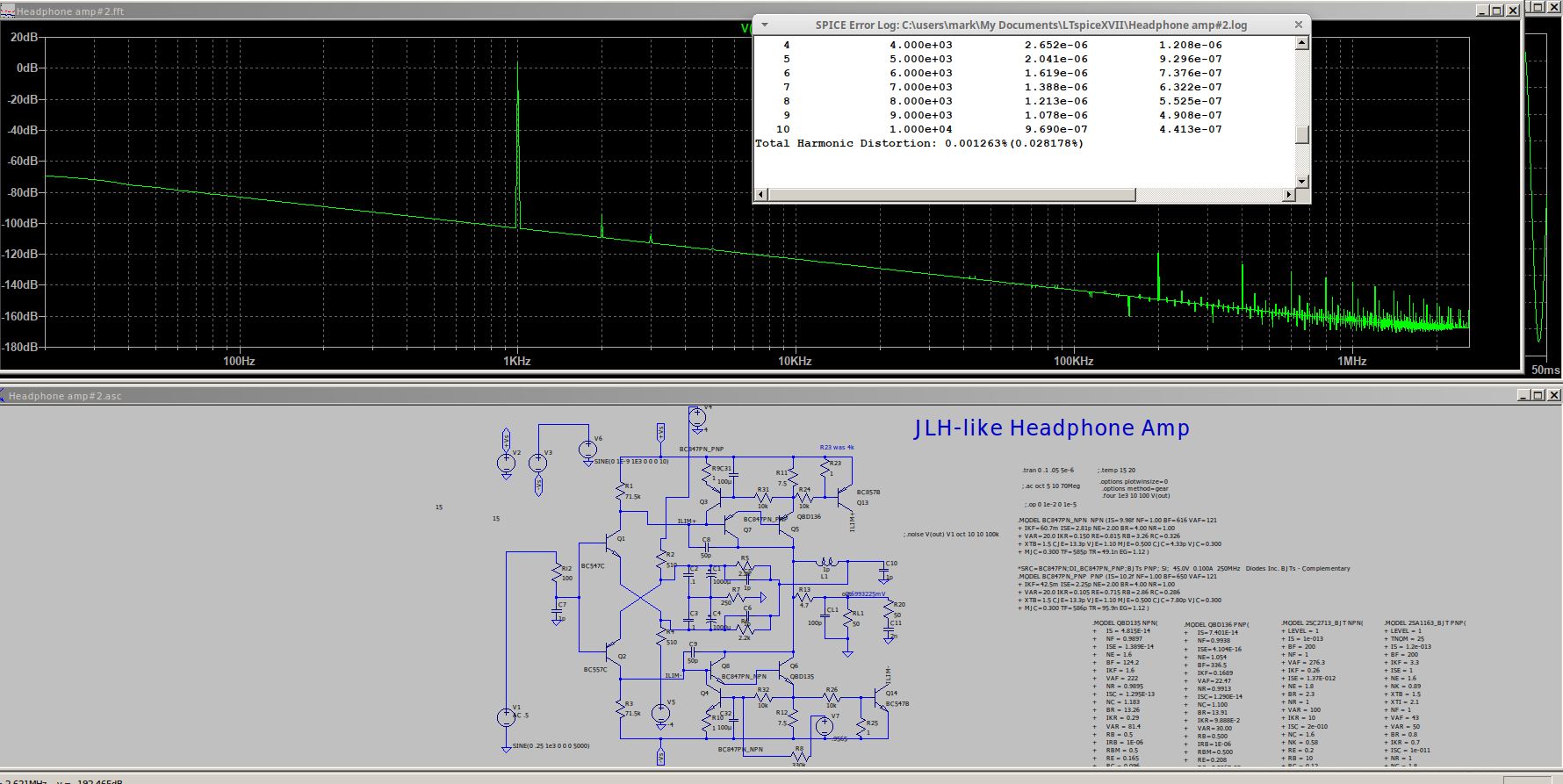Open the SPICE Error Log title dropdown arrow
The image size is (1563, 784).
765,25
